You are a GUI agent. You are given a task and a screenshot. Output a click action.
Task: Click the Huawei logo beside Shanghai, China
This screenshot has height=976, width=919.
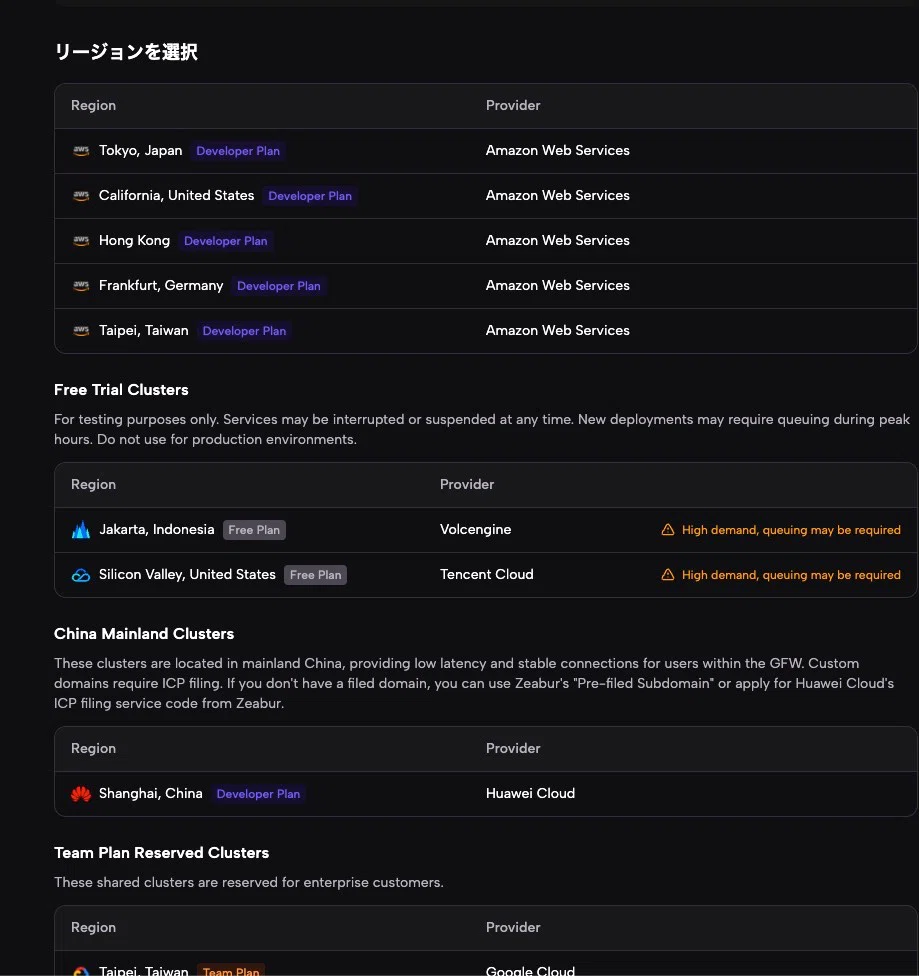(81, 794)
